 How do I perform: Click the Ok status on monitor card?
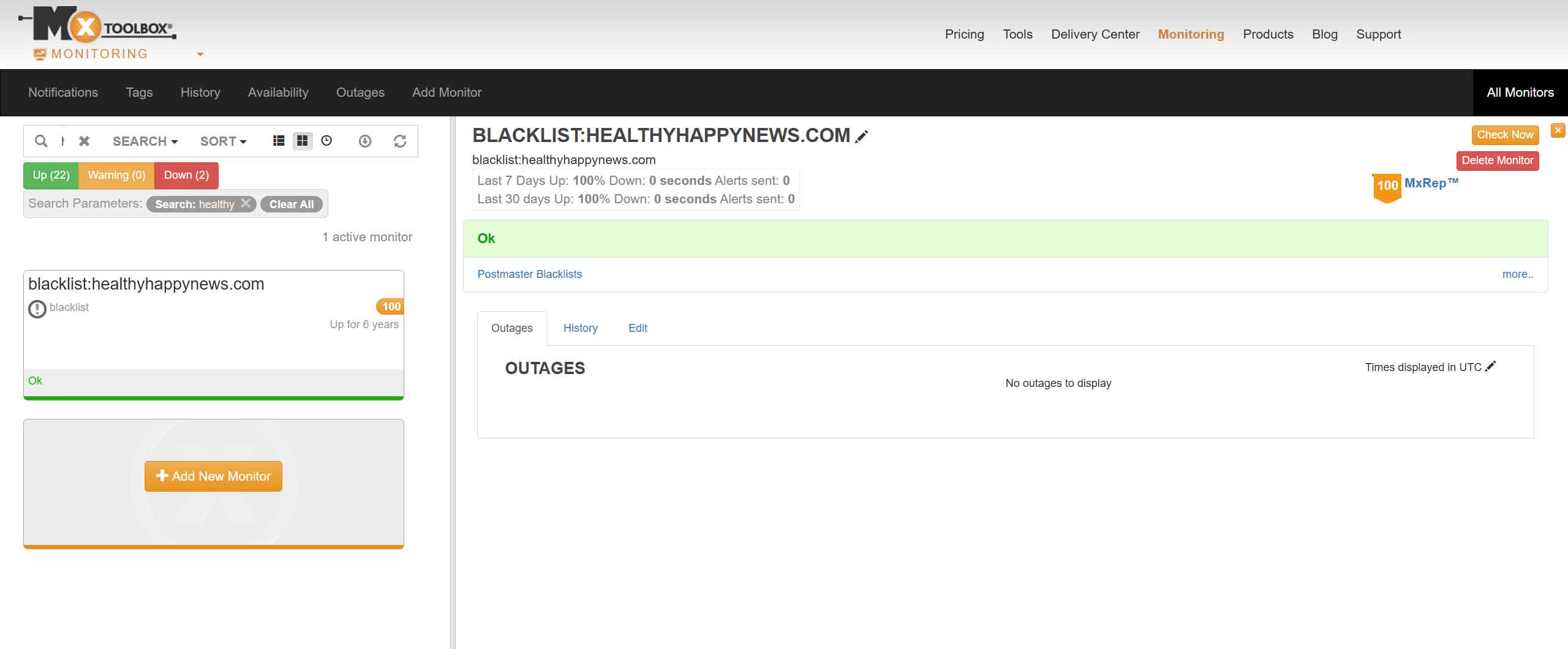tap(35, 381)
